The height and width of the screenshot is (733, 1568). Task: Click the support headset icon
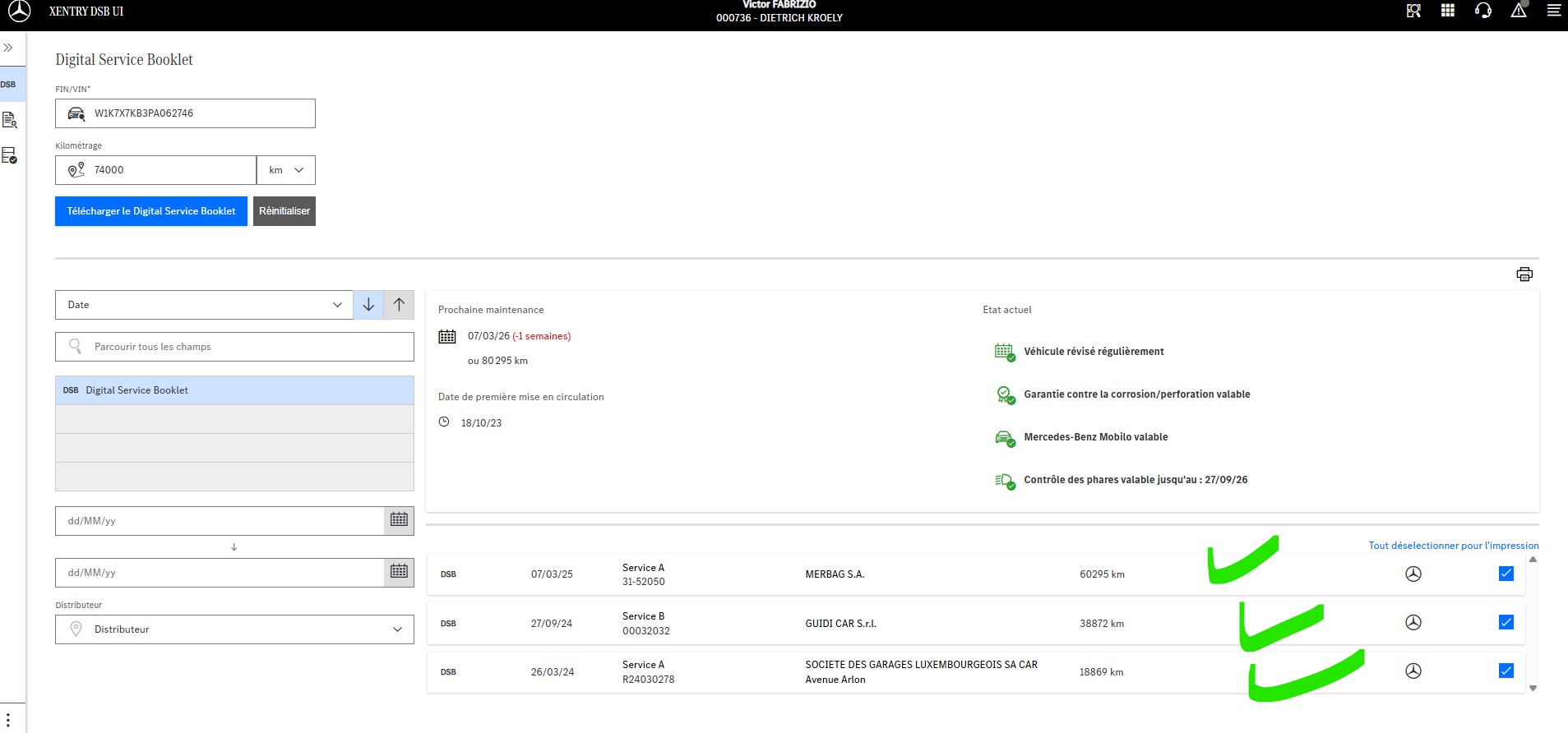tap(1483, 11)
